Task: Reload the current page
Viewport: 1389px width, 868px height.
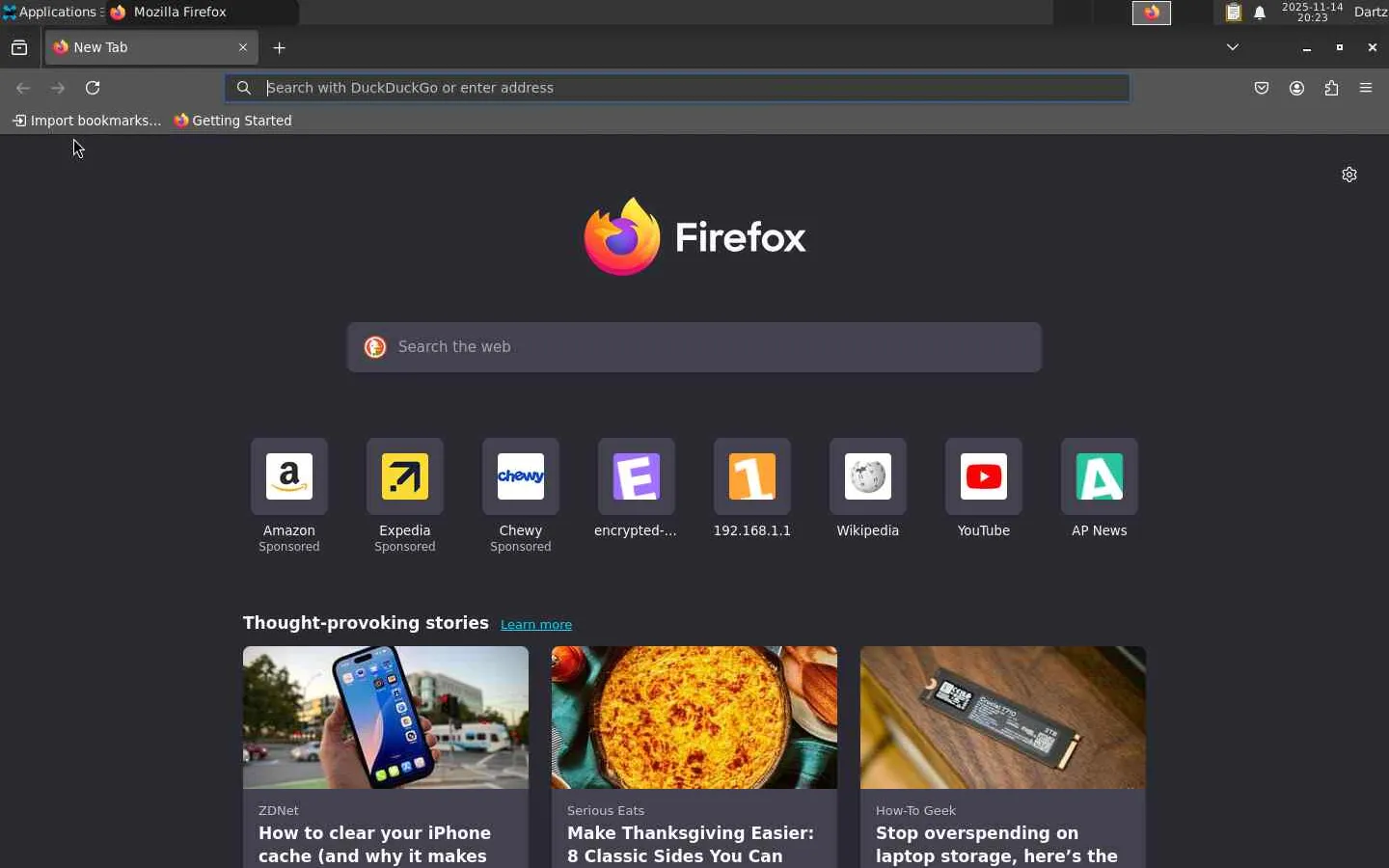Action: pyautogui.click(x=93, y=88)
